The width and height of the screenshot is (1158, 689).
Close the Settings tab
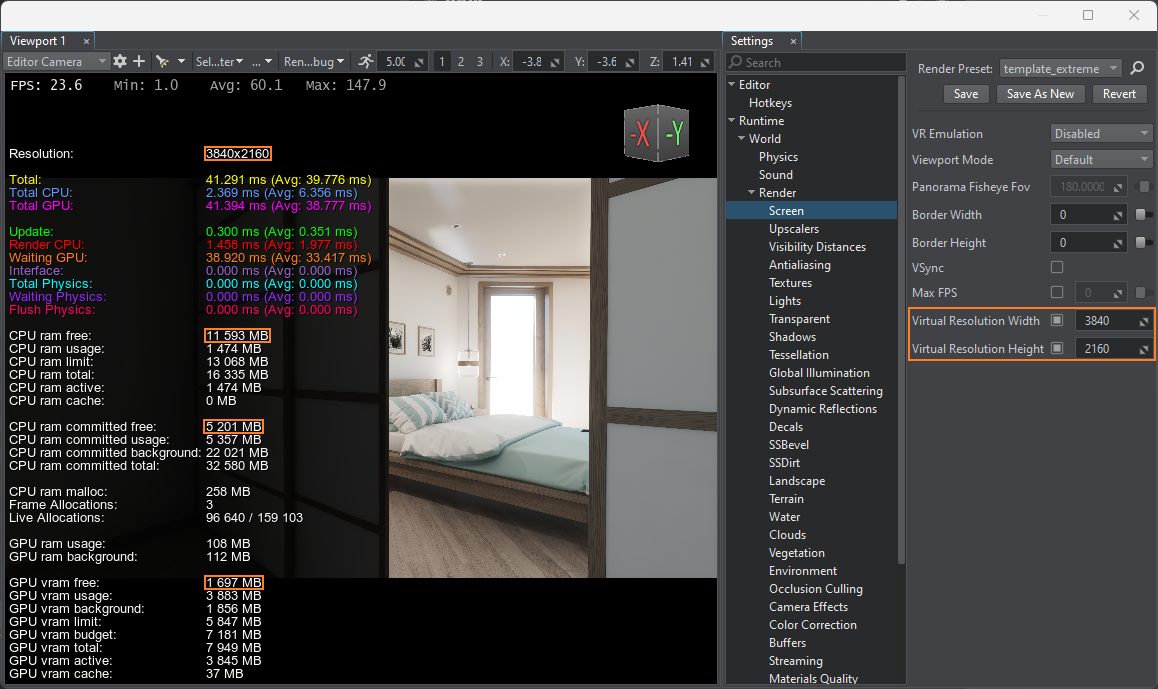pos(793,41)
